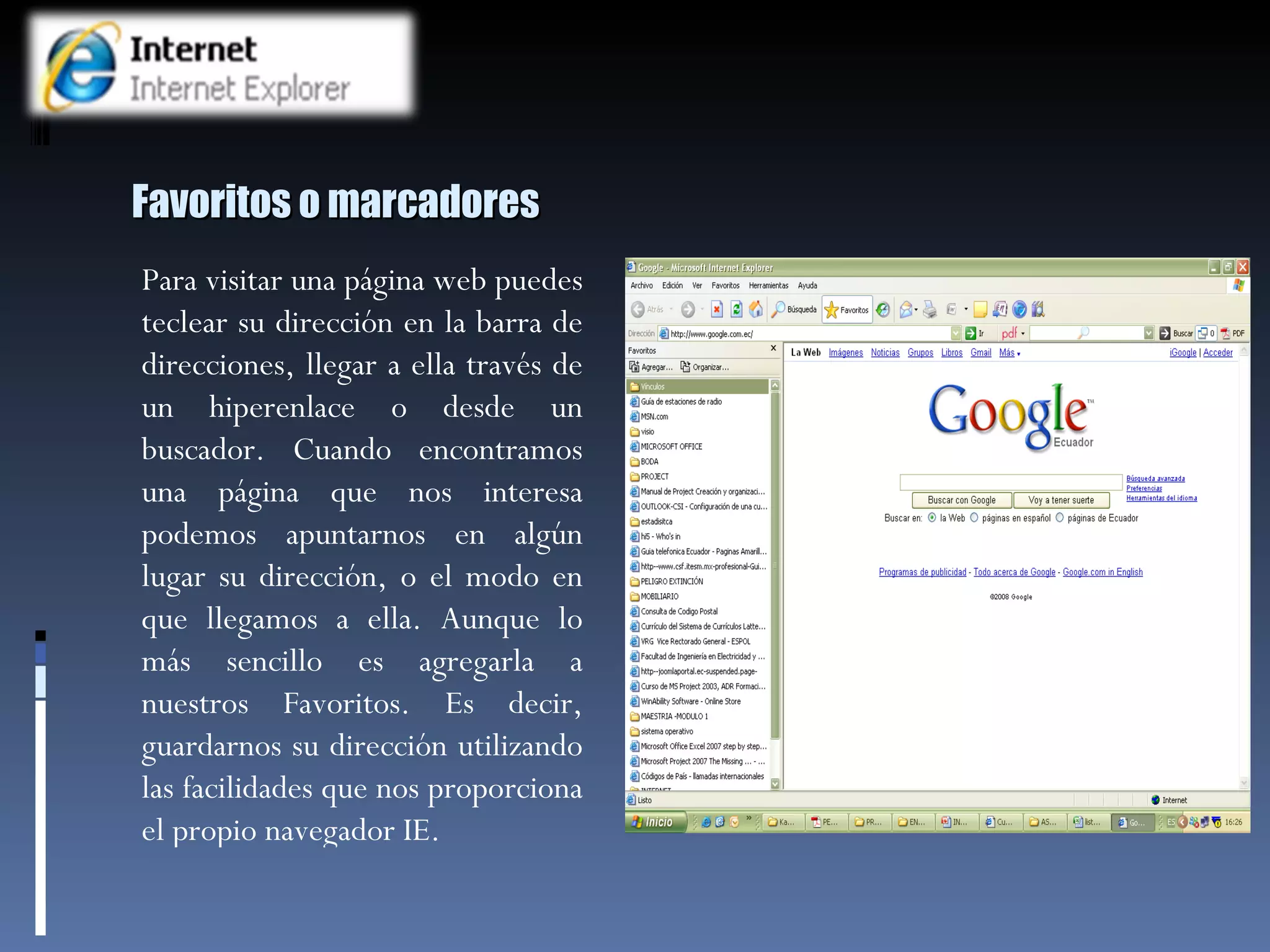Open the Búsqueda search toolbar button
This screenshot has height=952, width=1270.
[794, 309]
